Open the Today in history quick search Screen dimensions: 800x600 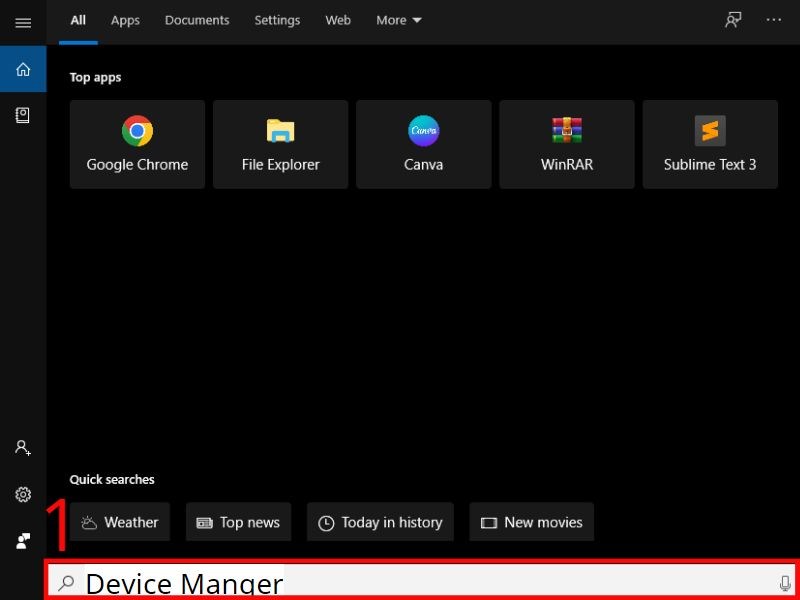point(380,521)
